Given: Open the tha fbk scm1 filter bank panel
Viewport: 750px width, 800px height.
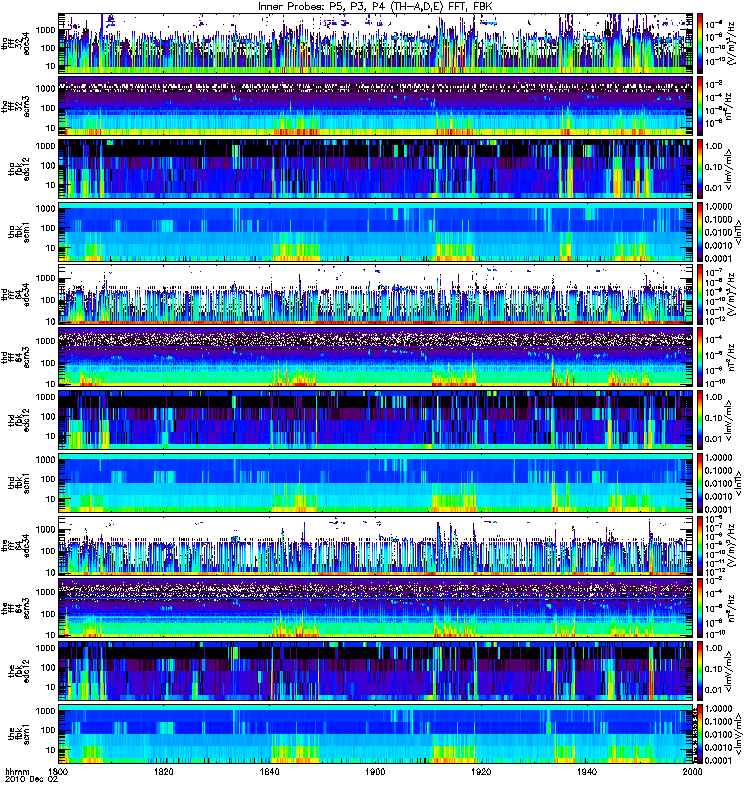Looking at the screenshot, I should (376, 231).
